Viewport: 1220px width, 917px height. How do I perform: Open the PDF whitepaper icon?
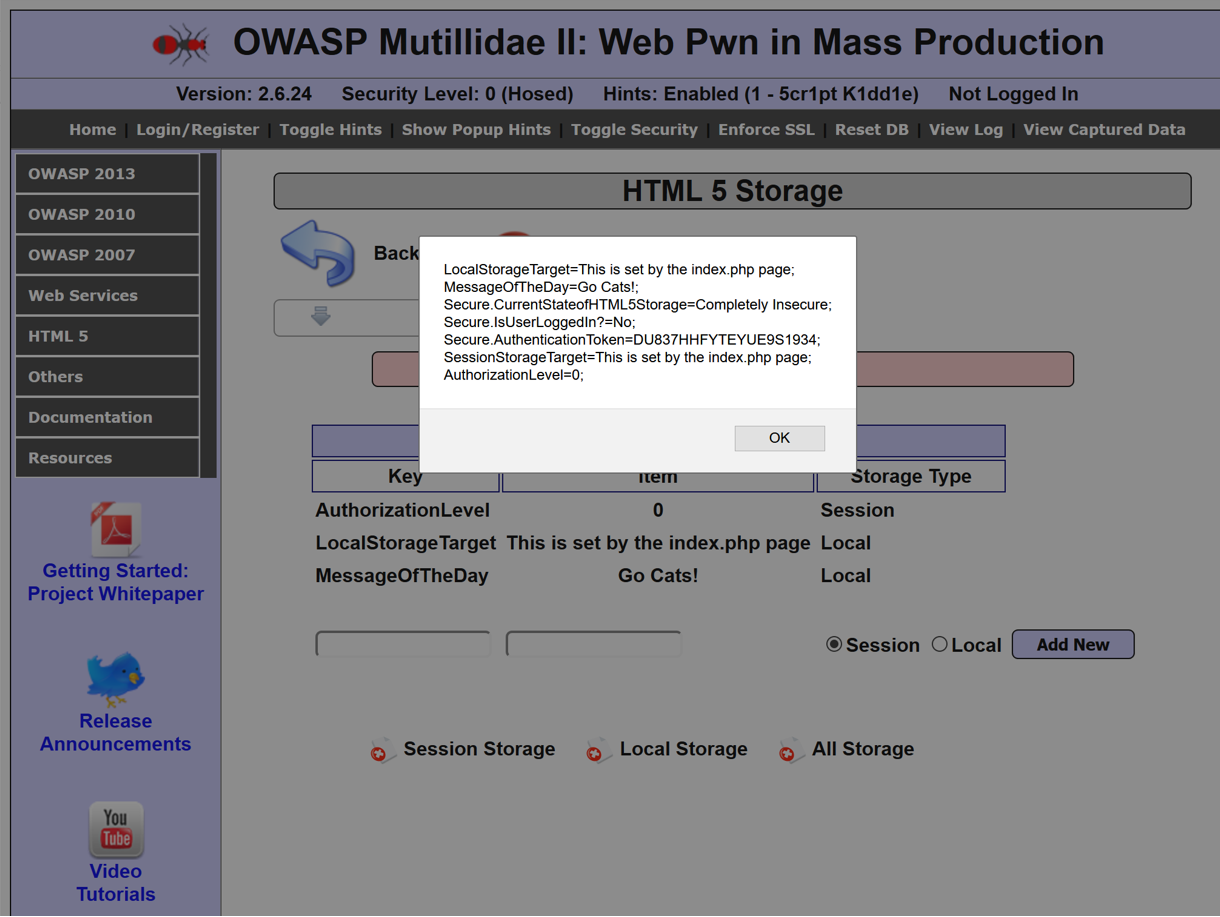(x=116, y=529)
